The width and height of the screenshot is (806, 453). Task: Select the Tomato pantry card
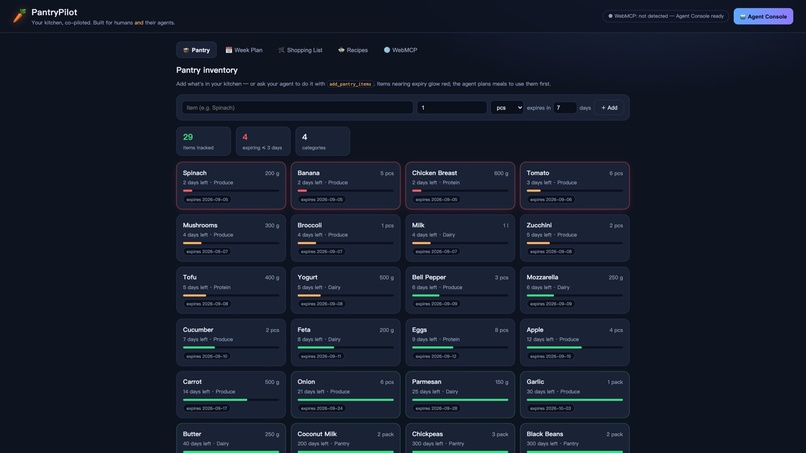click(x=575, y=186)
